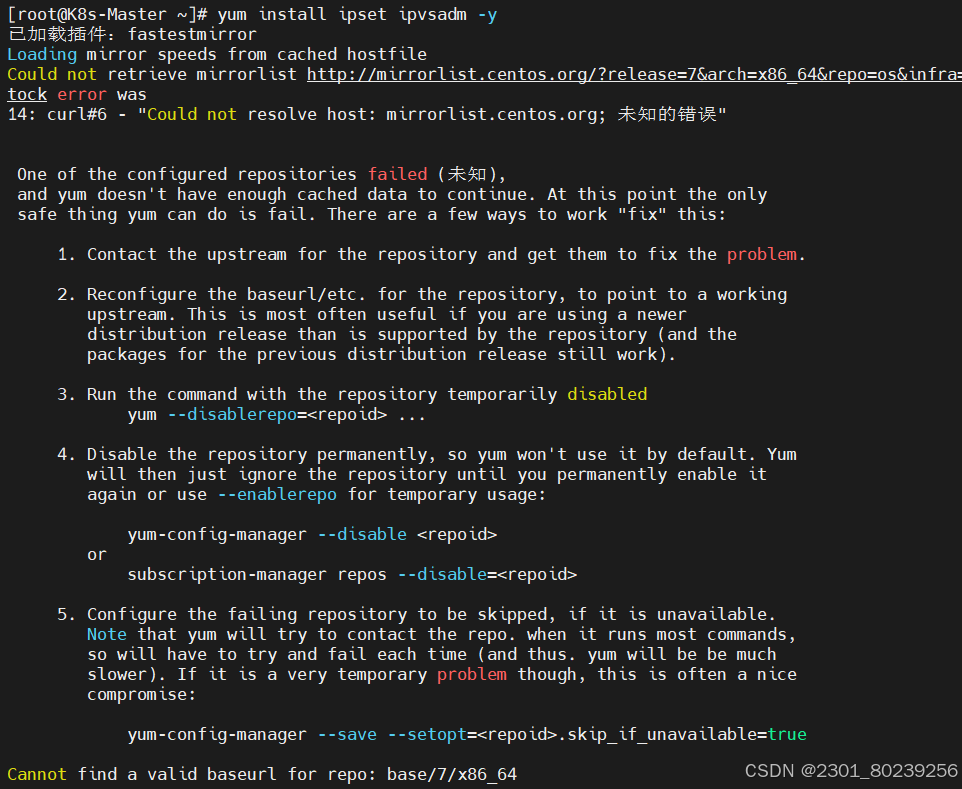Click the --setopt option text
This screenshot has width=962, height=789.
tap(427, 734)
